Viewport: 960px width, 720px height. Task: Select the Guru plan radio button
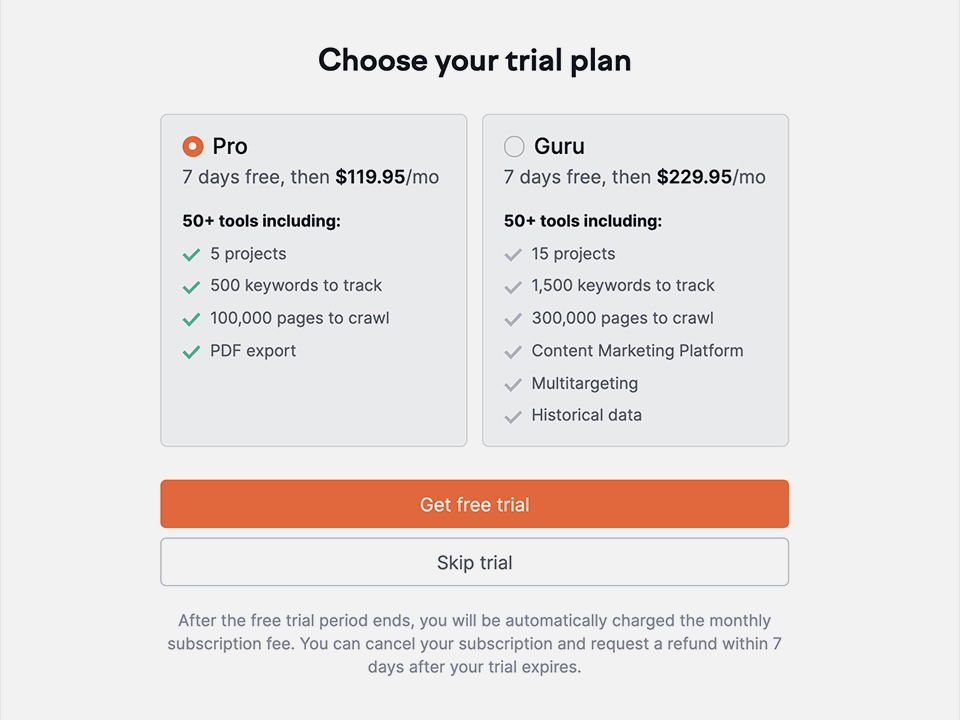click(514, 146)
